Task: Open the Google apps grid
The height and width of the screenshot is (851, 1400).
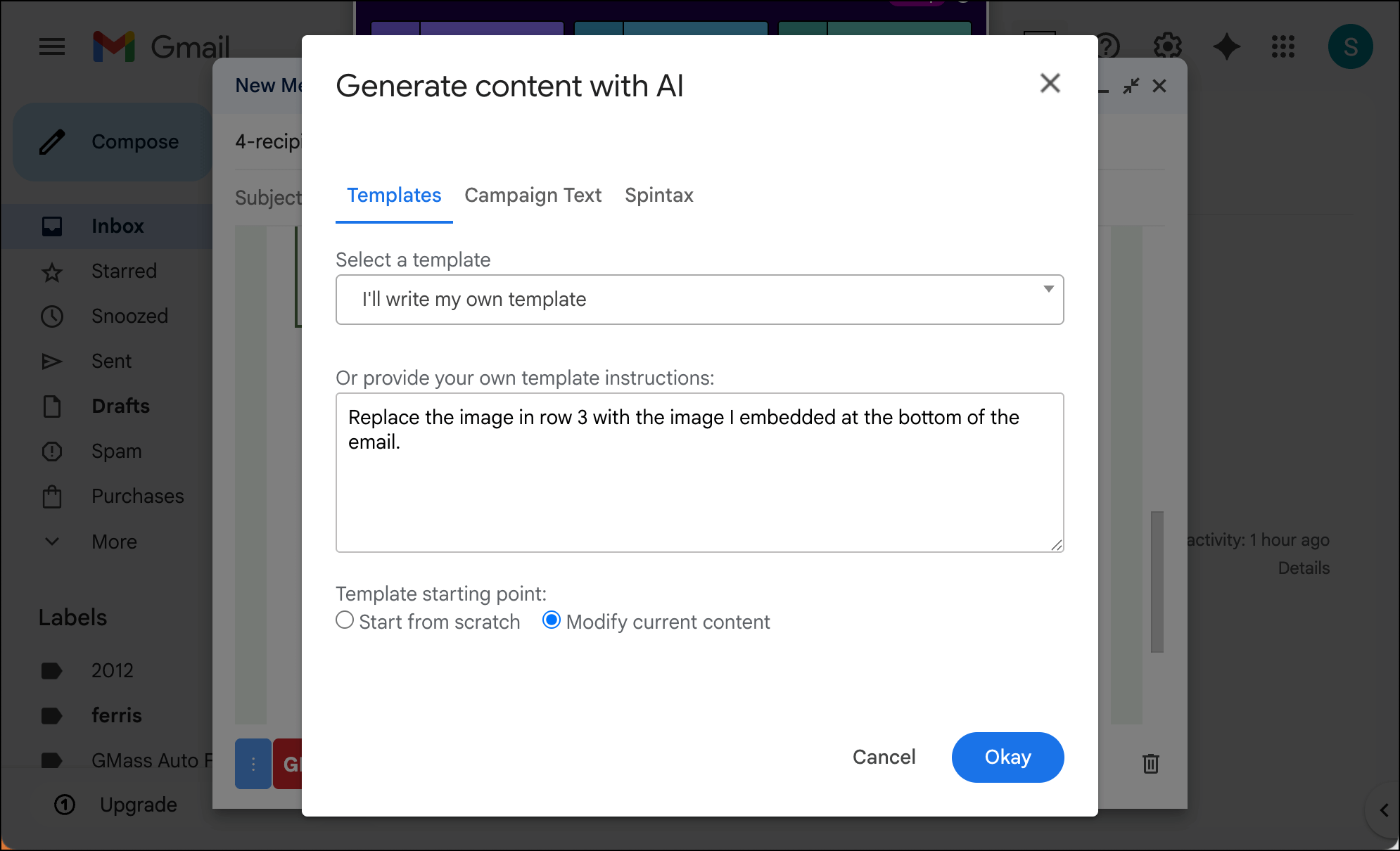Action: pos(1283,47)
